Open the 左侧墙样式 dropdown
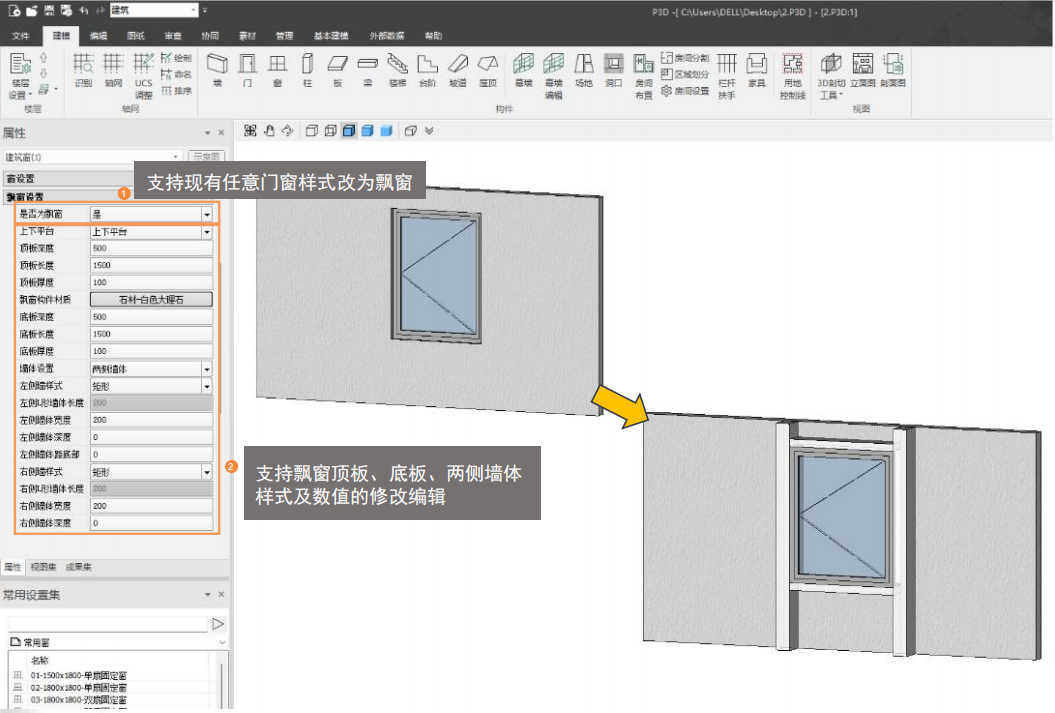 pos(207,386)
